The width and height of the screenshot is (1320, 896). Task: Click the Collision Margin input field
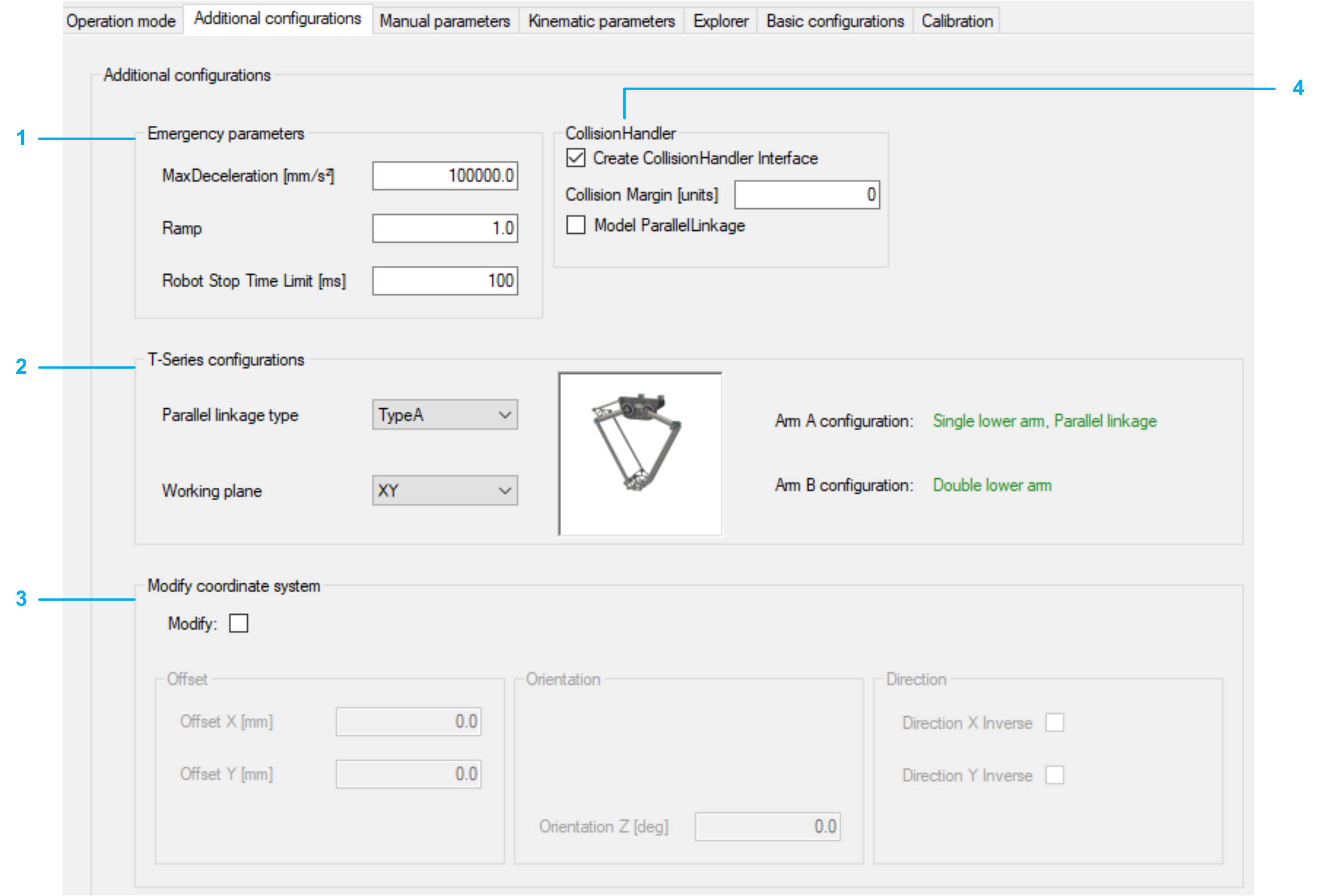[806, 195]
